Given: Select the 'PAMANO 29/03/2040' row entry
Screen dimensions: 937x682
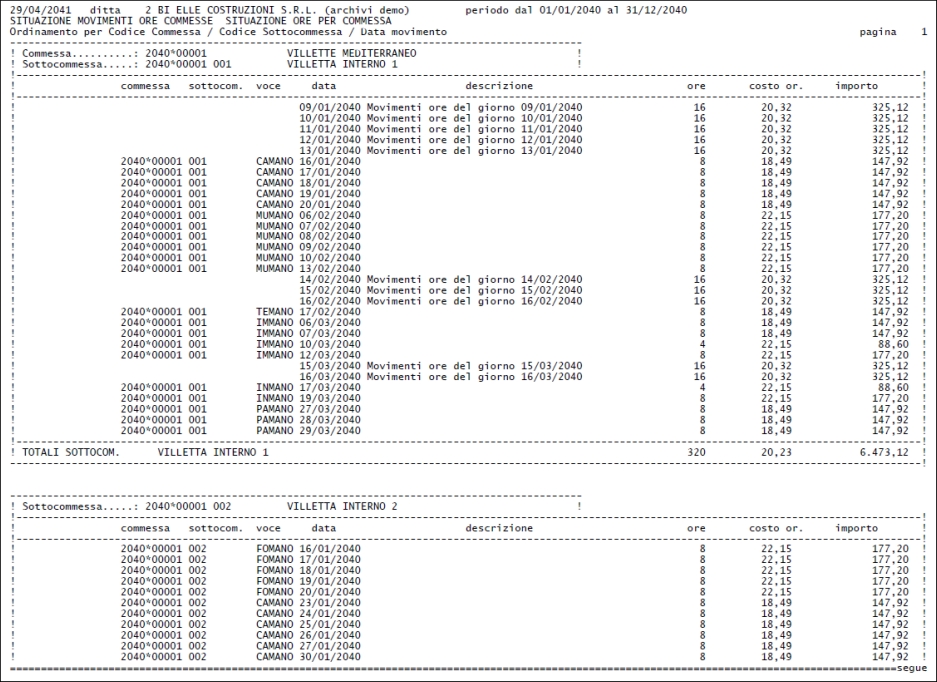Looking at the screenshot, I should pyautogui.click(x=308, y=430).
